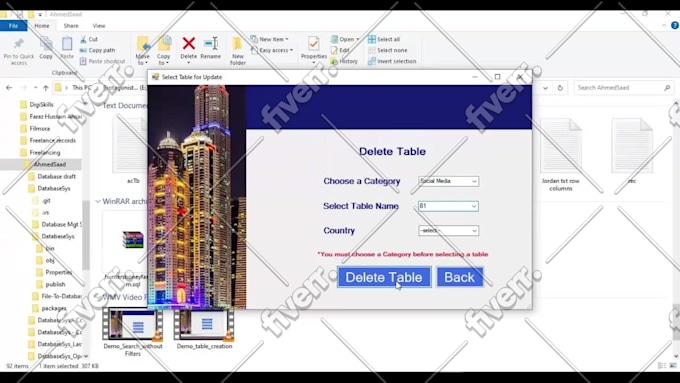Screen dimensions: 680x383
Task: Click the Open command in ribbon
Action: pyautogui.click(x=345, y=39)
